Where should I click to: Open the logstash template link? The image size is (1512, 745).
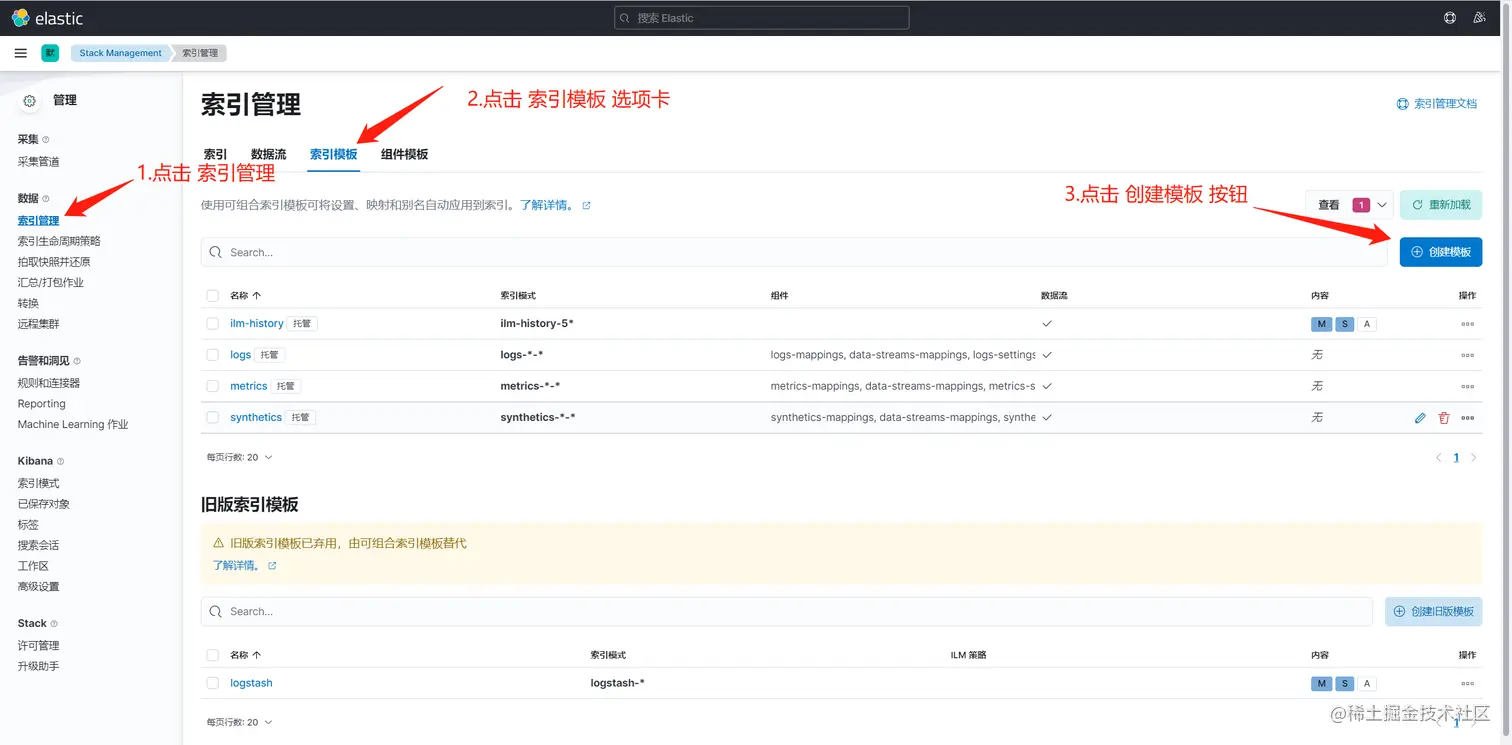(251, 683)
